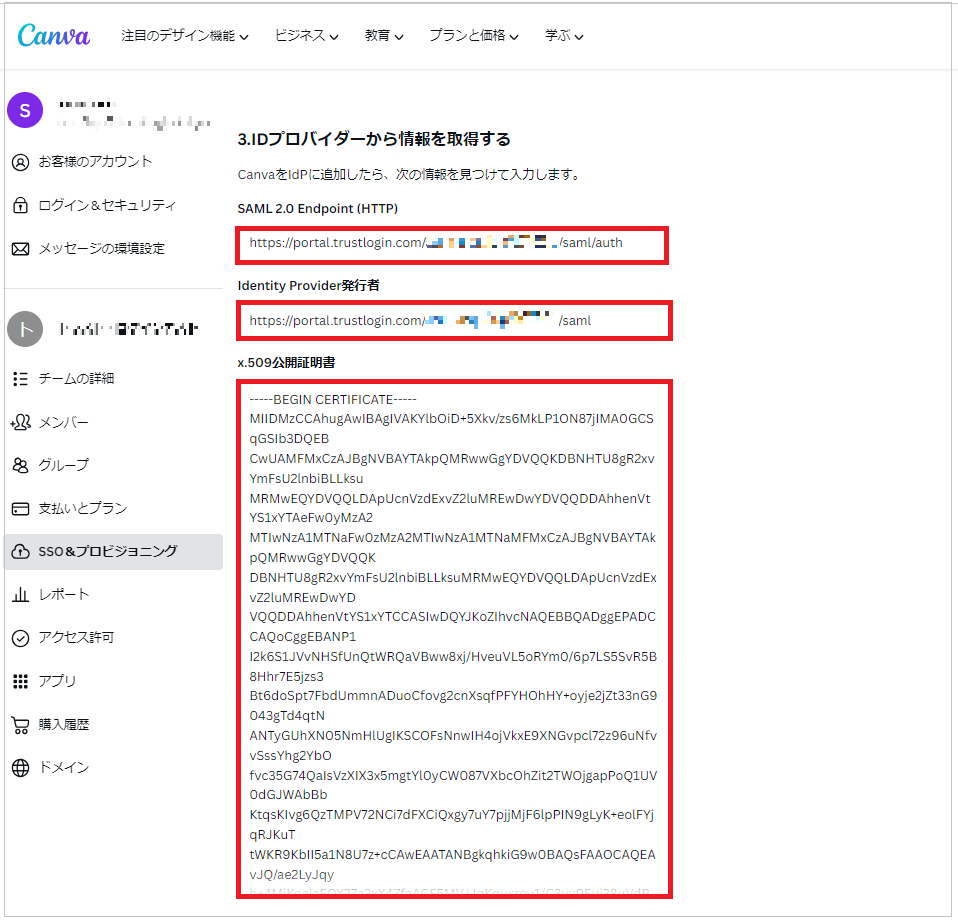Screen dimensions: 958x921
Task: Click the label x.509公開証明書
Action: (286, 363)
